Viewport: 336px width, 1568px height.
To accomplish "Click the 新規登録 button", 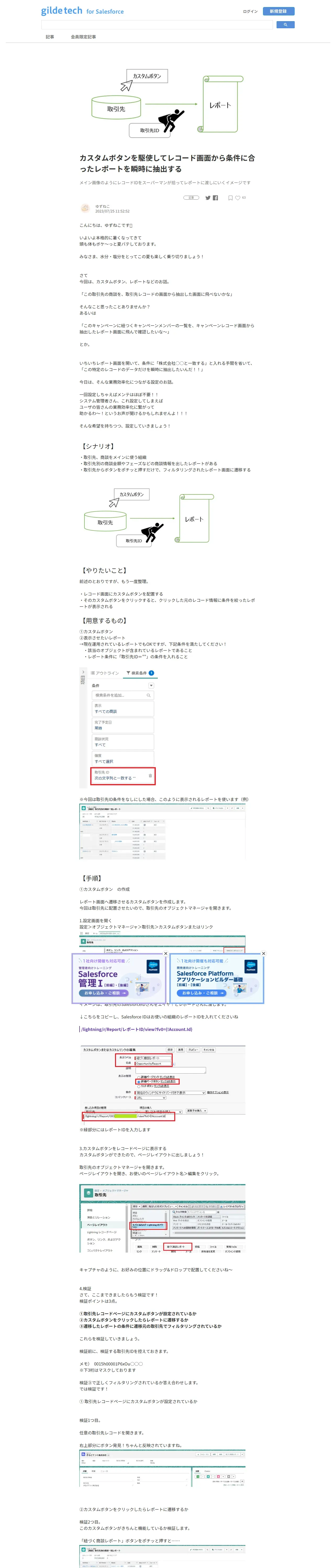I will tap(278, 11).
